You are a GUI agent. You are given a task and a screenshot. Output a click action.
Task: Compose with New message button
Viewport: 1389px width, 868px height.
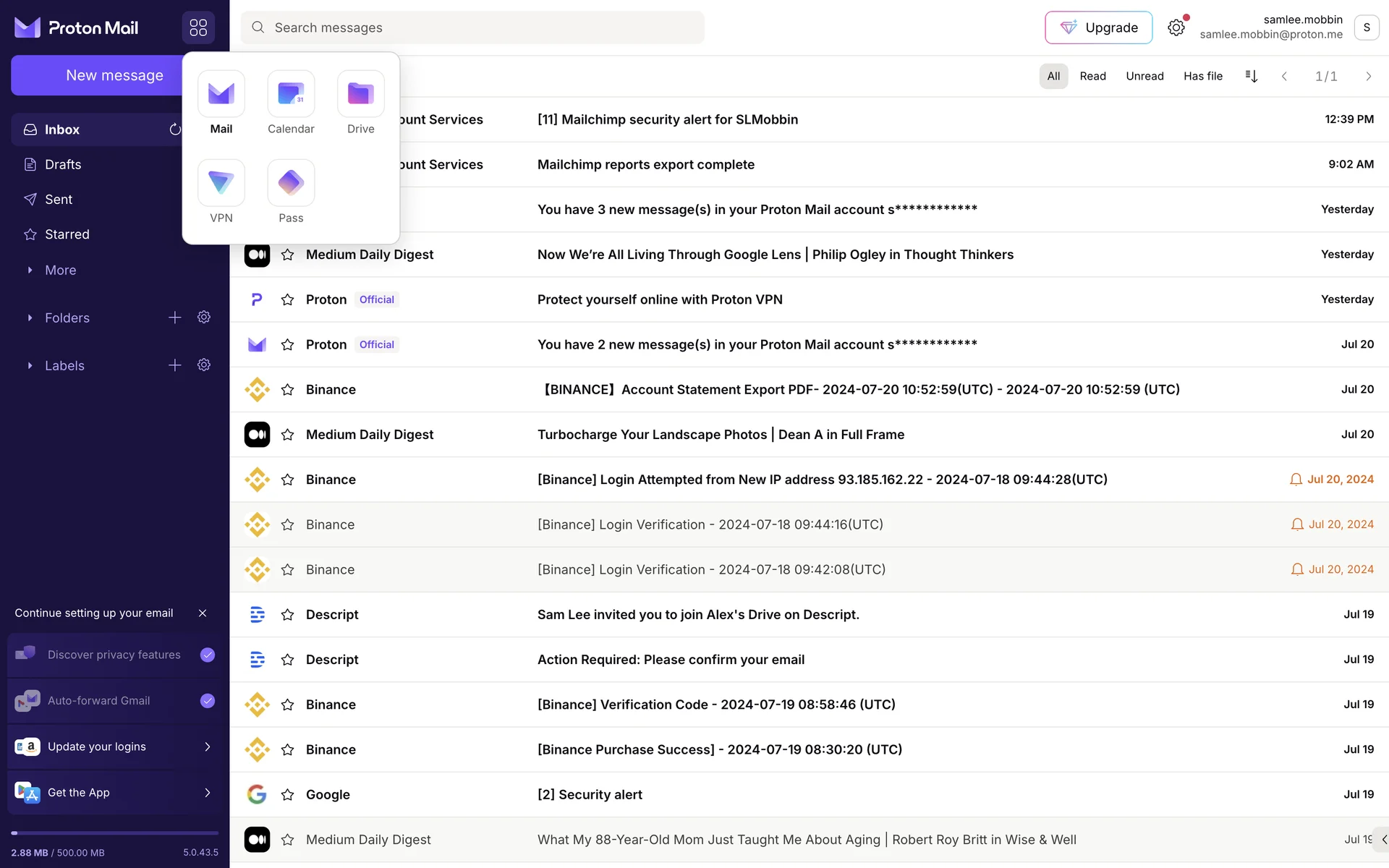(x=114, y=75)
